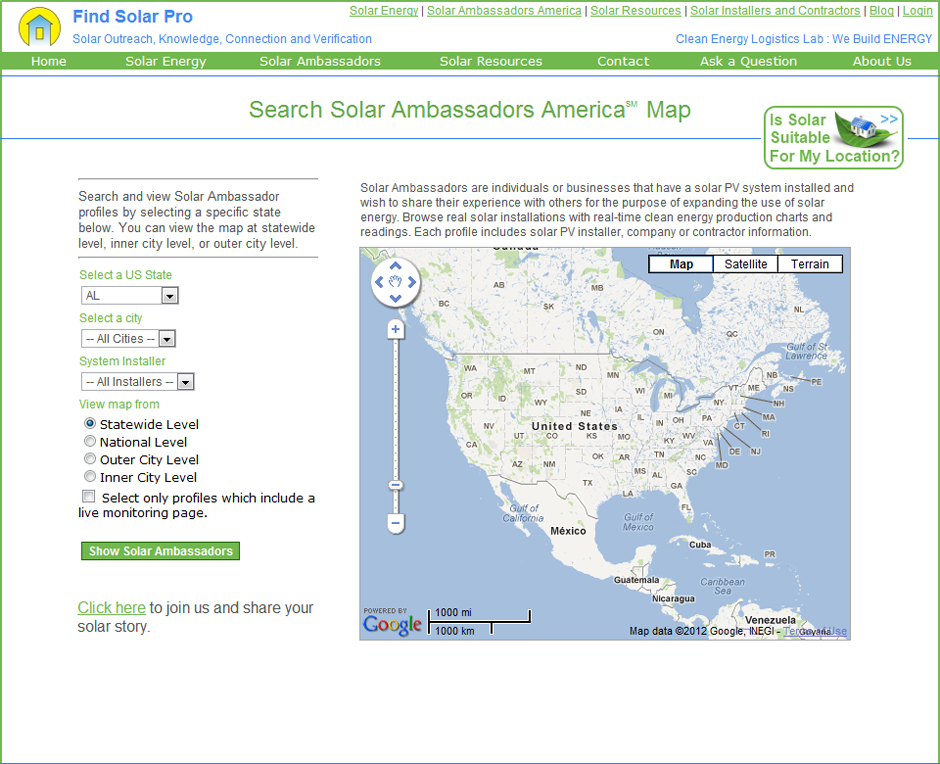Image resolution: width=940 pixels, height=764 pixels.
Task: Go to Home in the green nav bar
Action: [x=49, y=61]
